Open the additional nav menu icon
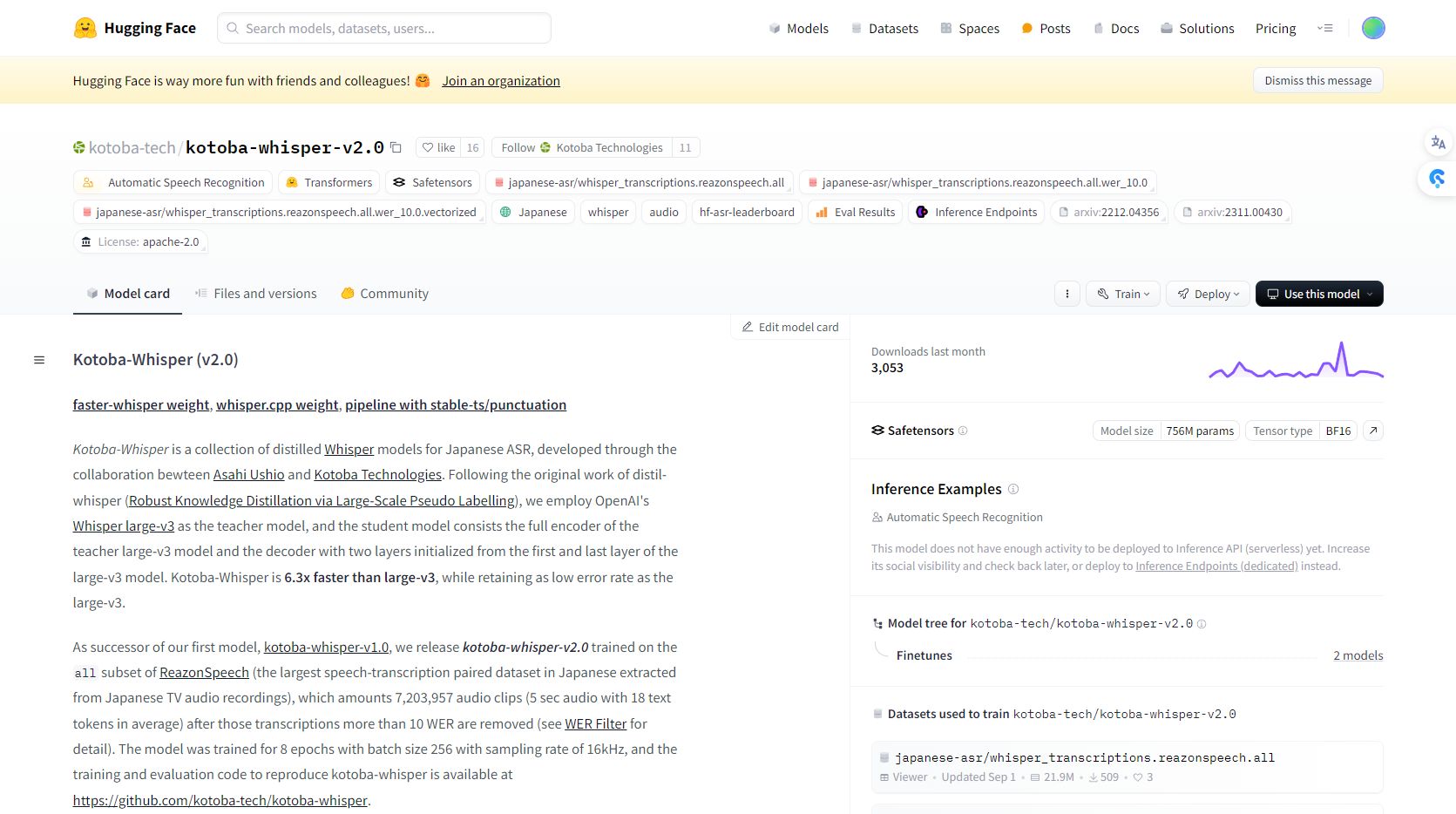The image size is (1456, 814). tap(1325, 28)
